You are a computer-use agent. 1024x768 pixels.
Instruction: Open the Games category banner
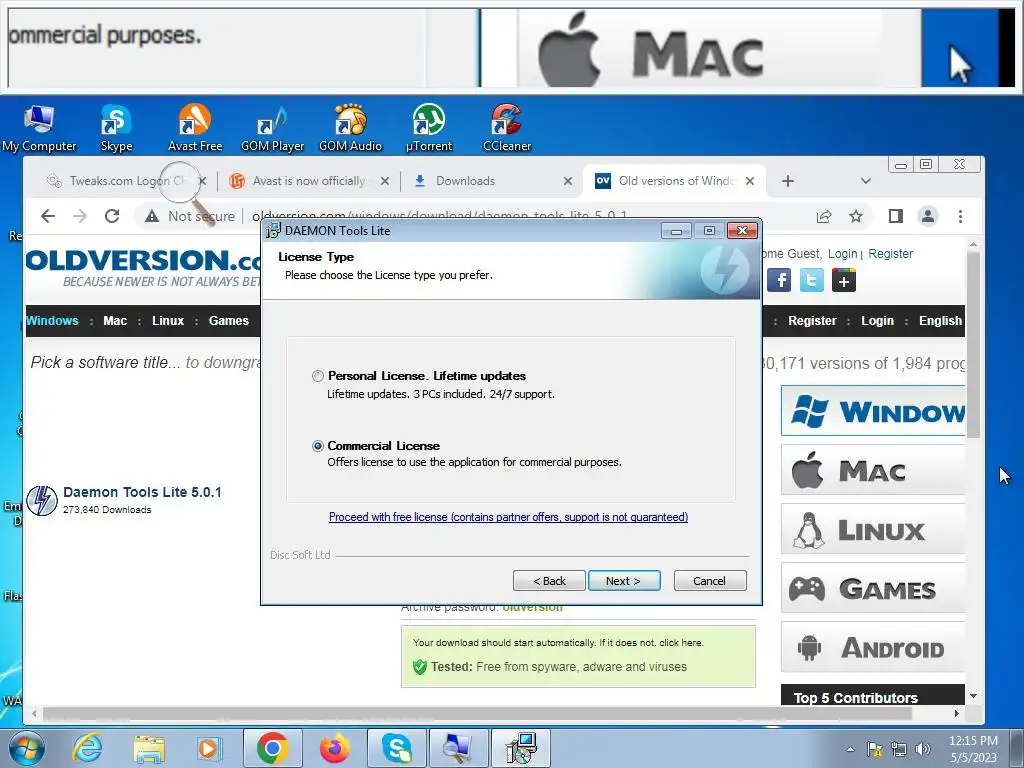pyautogui.click(x=873, y=588)
